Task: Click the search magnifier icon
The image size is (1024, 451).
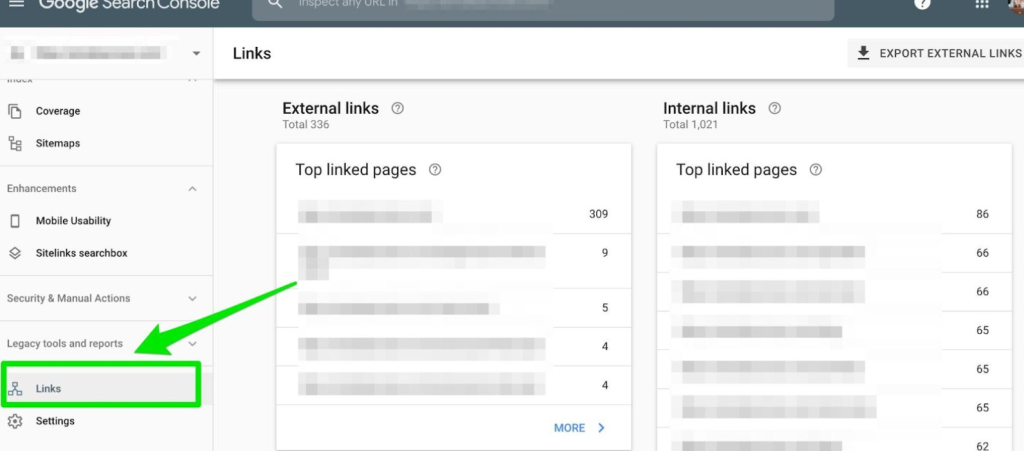Action: 276,4
